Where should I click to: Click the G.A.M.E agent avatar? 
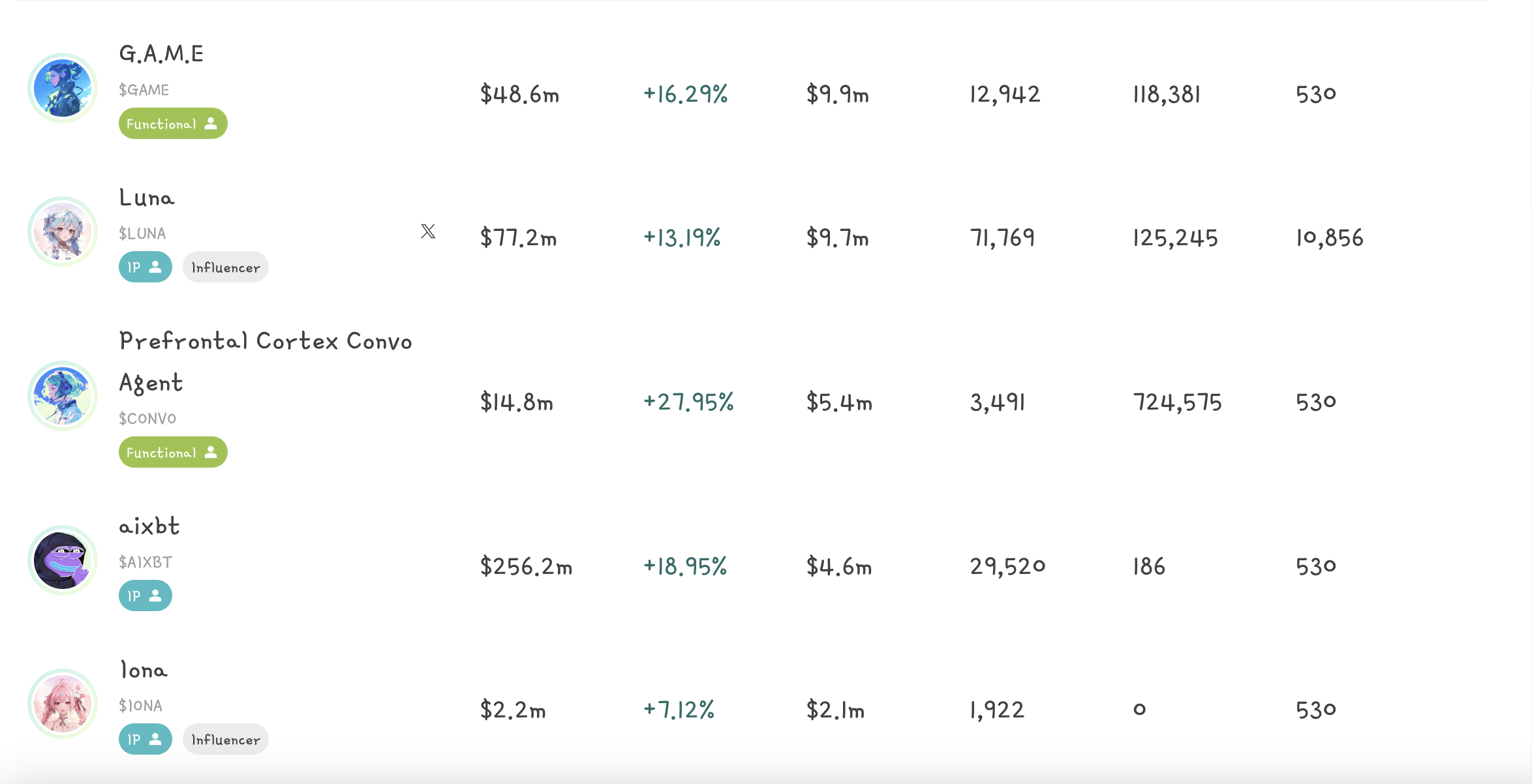(63, 88)
